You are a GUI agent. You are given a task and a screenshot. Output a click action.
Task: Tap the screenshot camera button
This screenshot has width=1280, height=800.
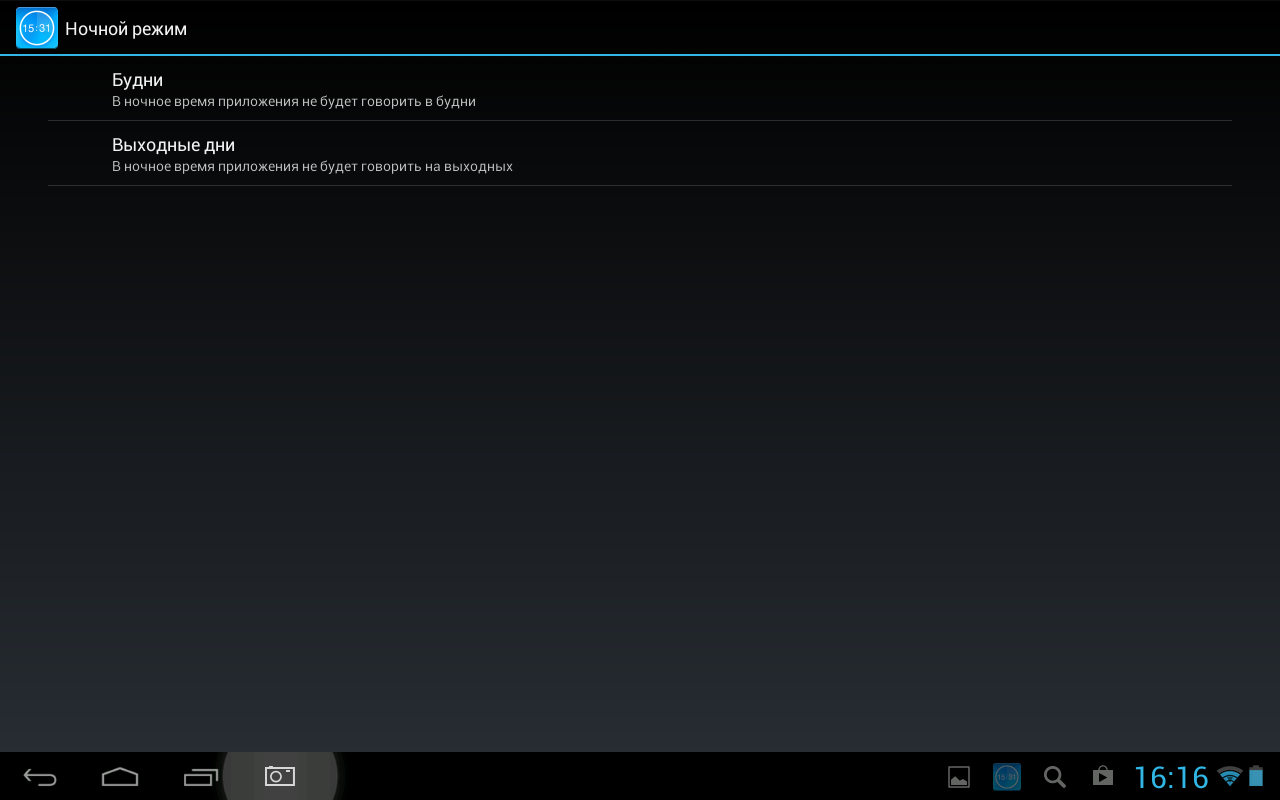point(280,776)
